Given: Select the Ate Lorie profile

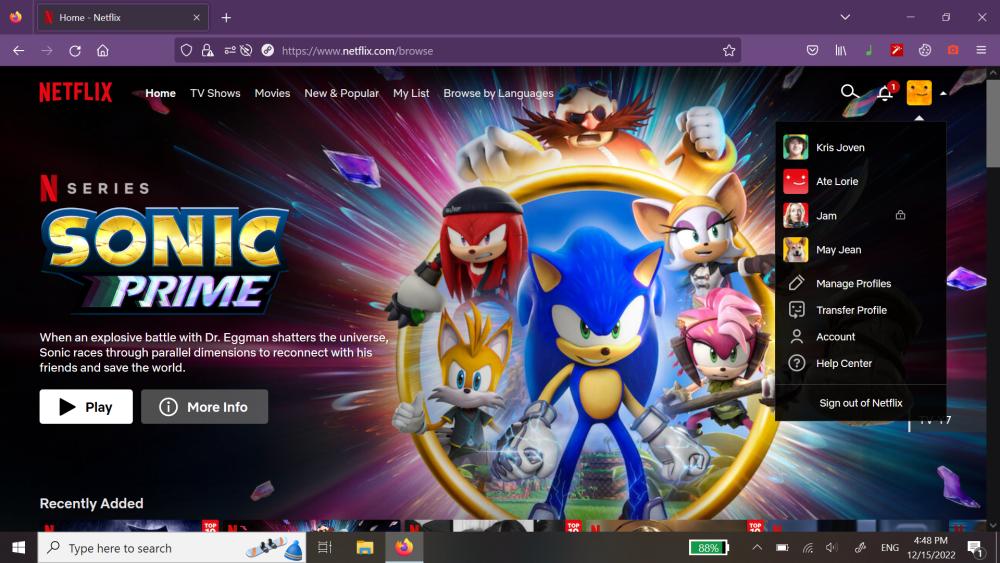Looking at the screenshot, I should pos(836,182).
